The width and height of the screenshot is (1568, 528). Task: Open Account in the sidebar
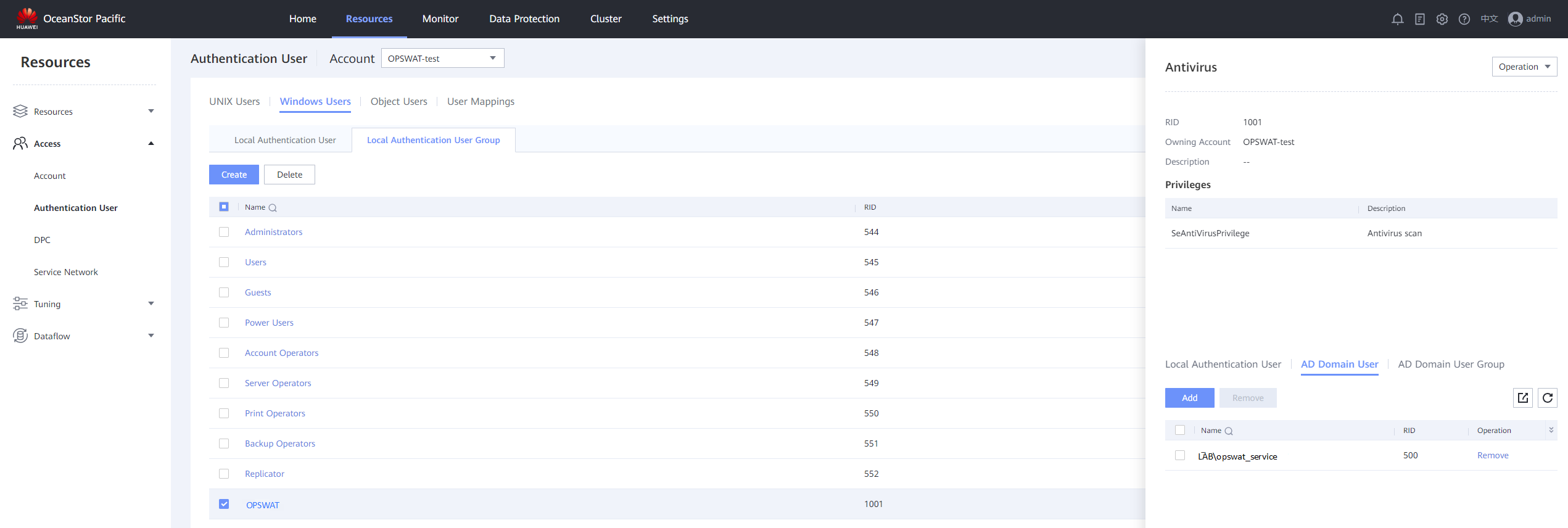(49, 176)
